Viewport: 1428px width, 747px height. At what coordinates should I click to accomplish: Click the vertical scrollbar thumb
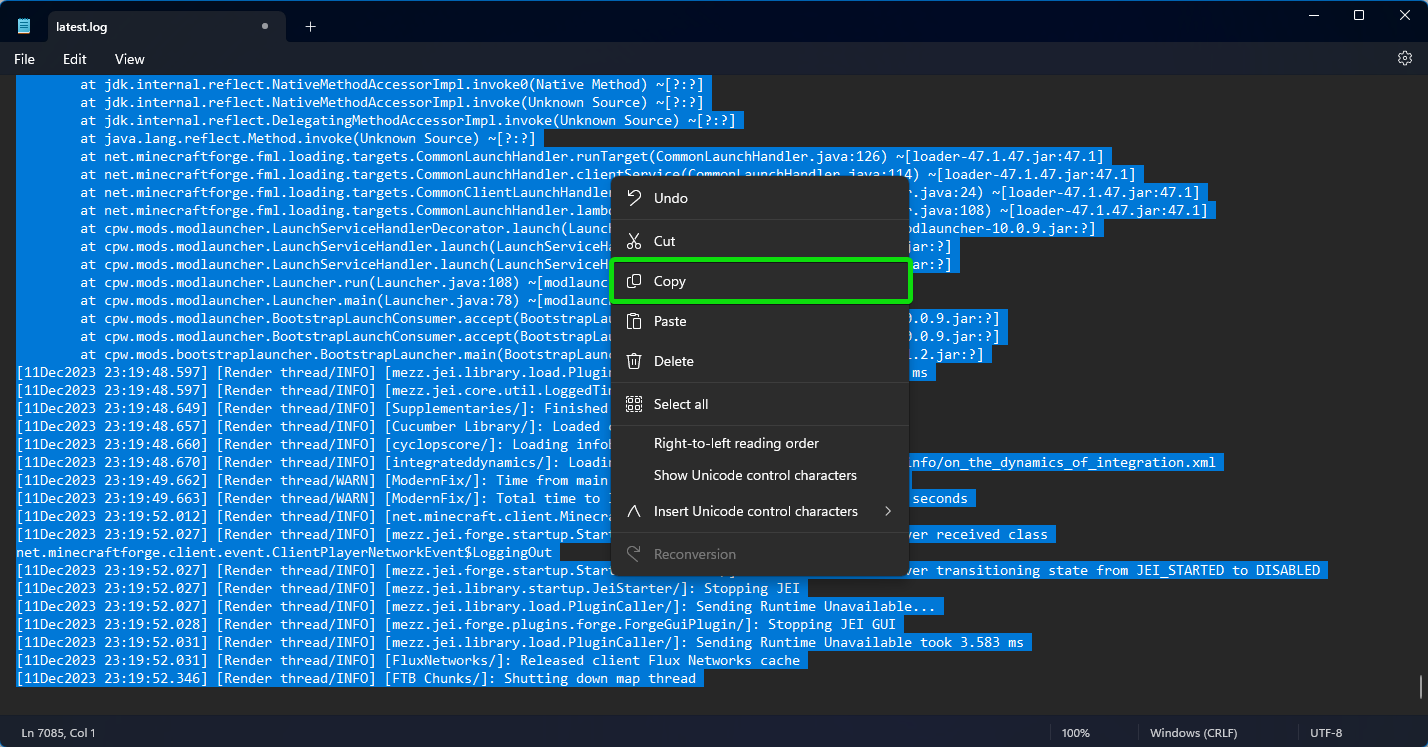pos(1420,688)
